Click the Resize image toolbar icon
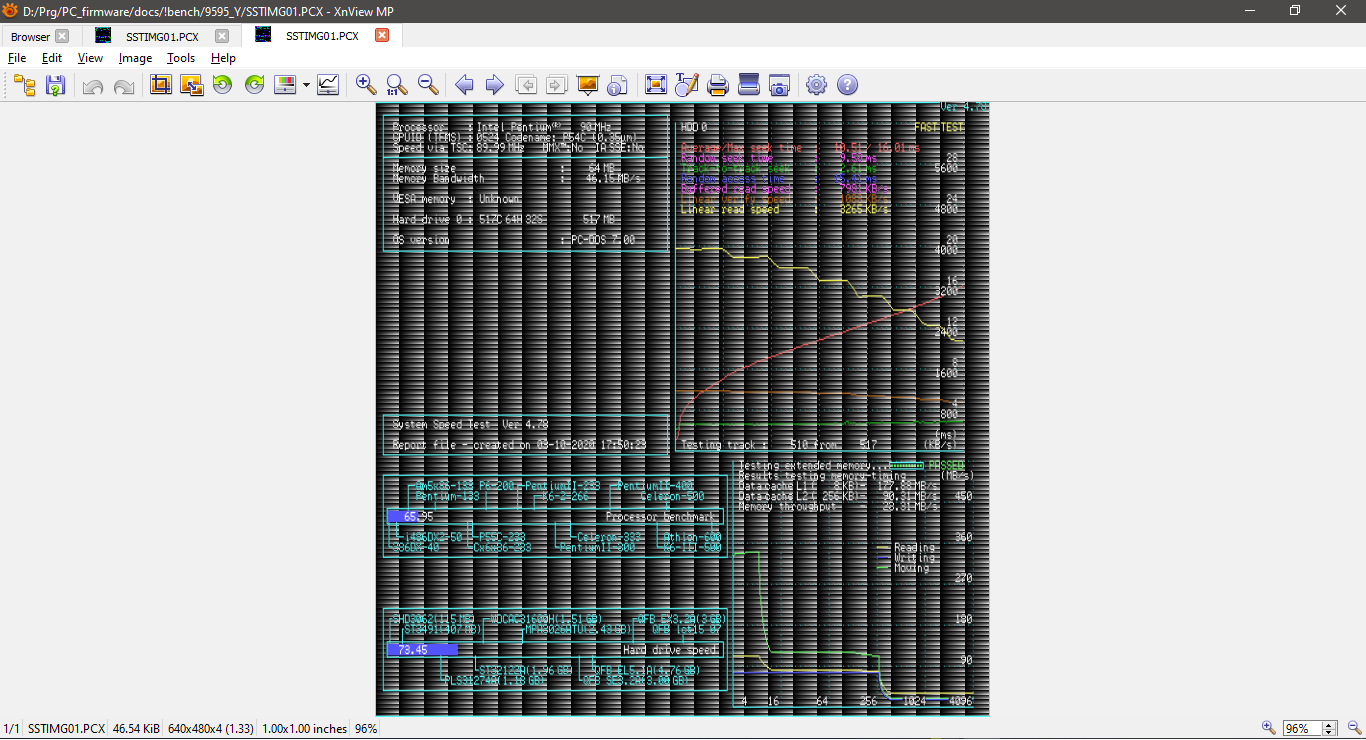The height and width of the screenshot is (740, 1366). (191, 85)
